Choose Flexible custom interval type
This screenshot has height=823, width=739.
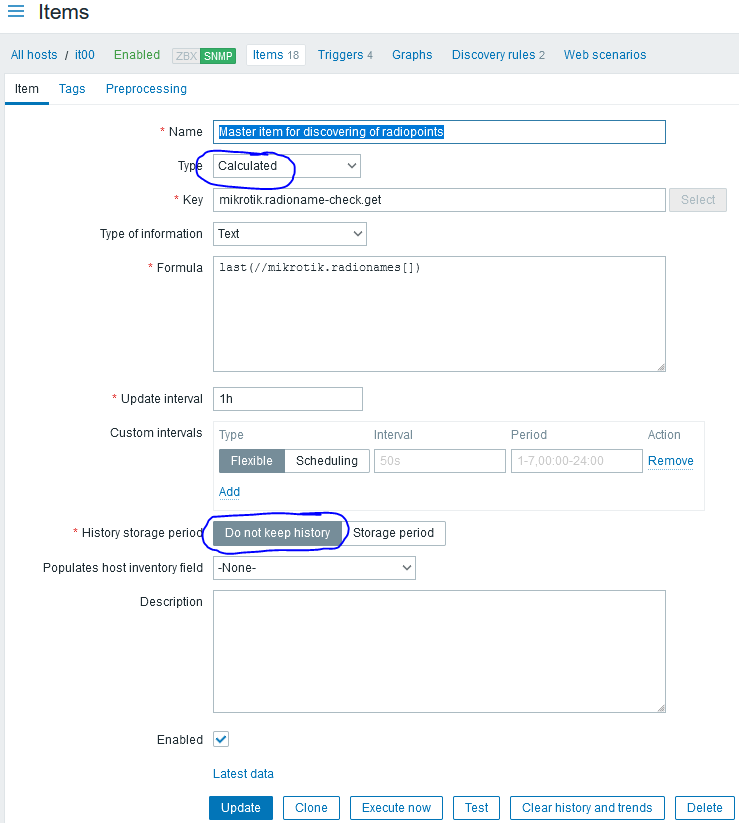(x=251, y=461)
